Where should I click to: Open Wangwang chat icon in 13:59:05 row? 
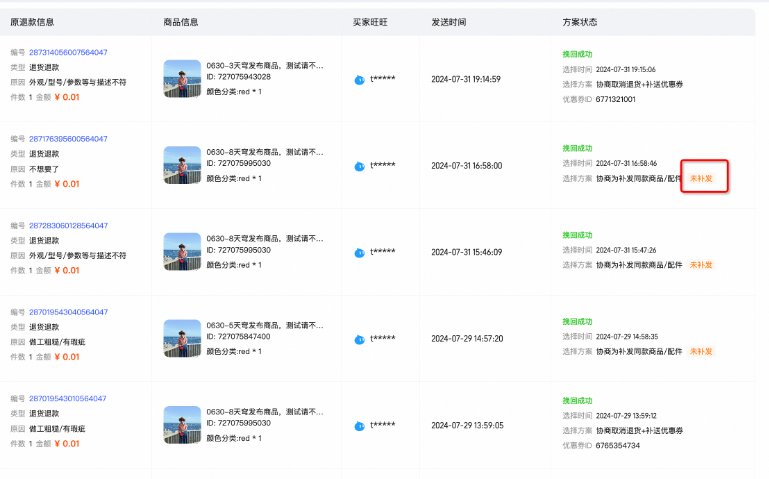coord(359,426)
